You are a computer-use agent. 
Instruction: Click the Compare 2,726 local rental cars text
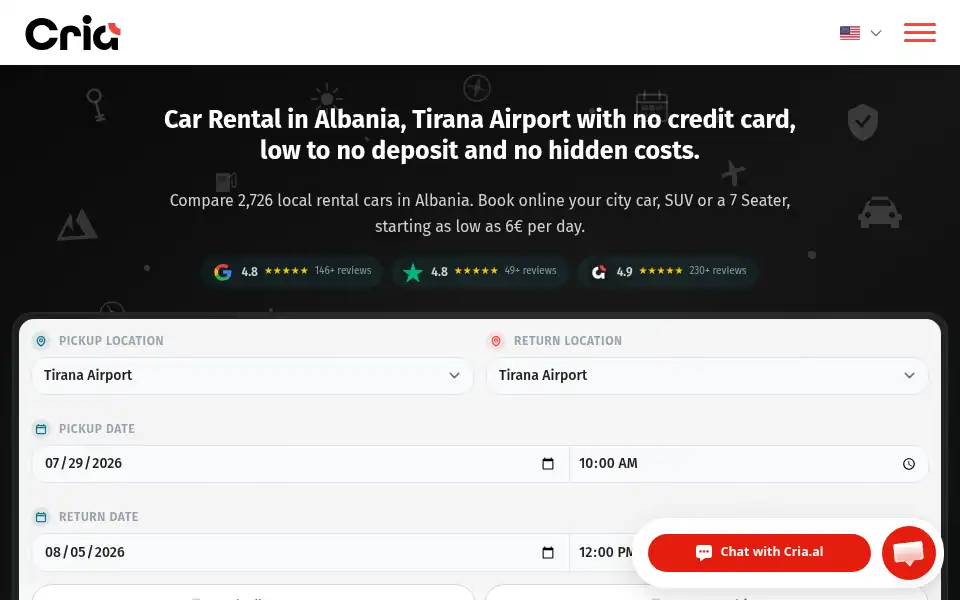480,213
